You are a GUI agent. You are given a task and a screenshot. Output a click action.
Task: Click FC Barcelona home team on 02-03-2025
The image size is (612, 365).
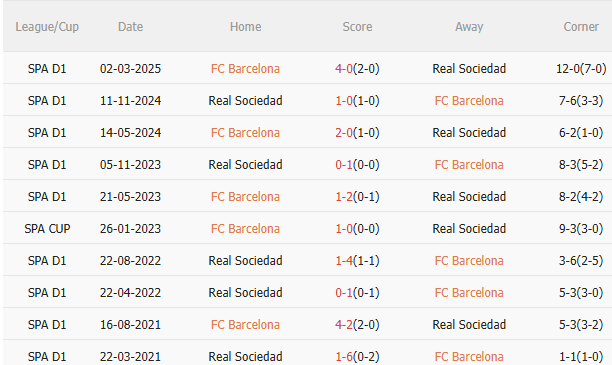[245, 69]
